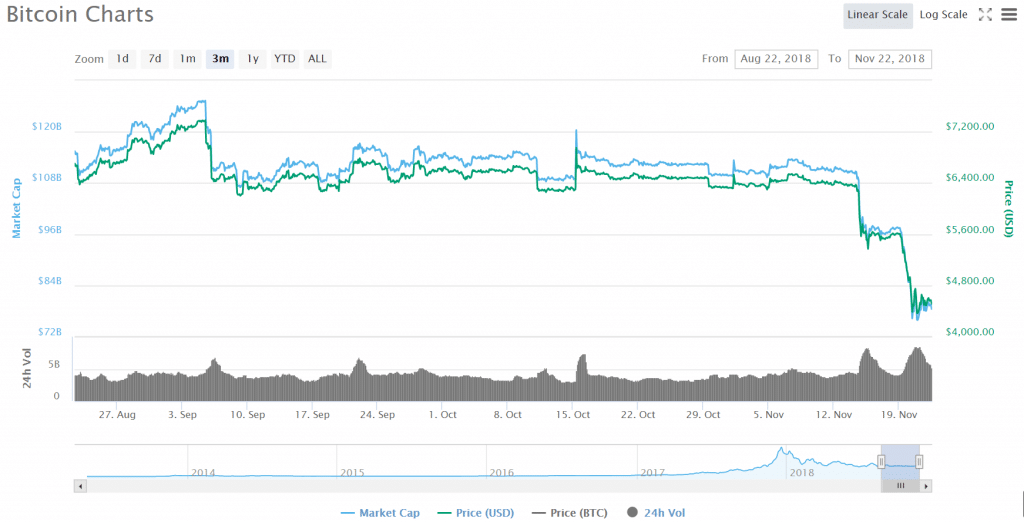Toggle the 24h Vol legend item

657,512
